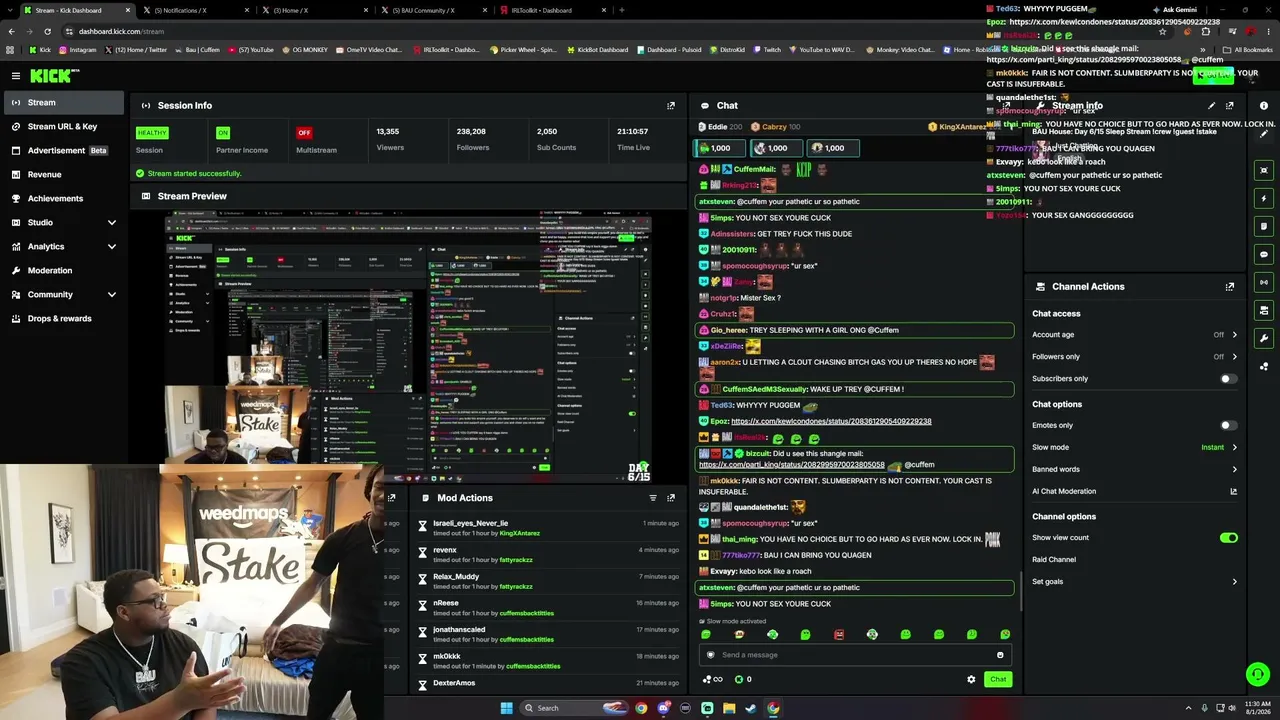Toggle Emotes only chat option

(1228, 425)
